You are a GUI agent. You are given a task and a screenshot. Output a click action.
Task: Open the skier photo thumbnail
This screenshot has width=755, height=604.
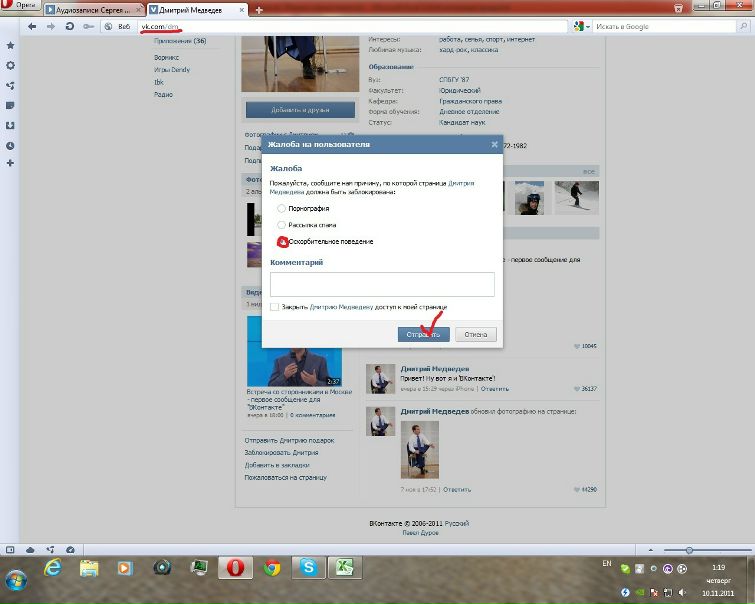tap(576, 197)
